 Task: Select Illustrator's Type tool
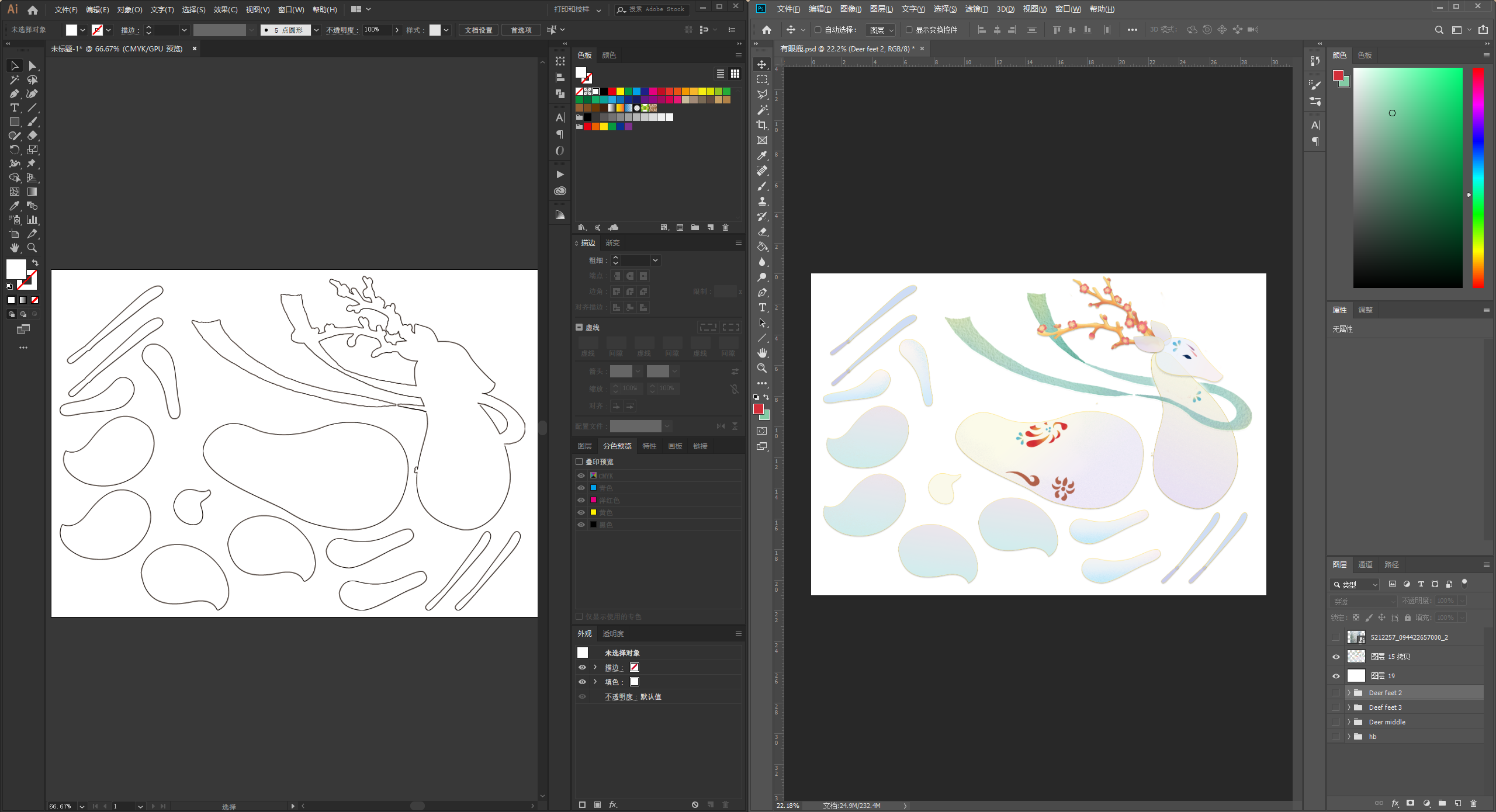click(x=15, y=108)
